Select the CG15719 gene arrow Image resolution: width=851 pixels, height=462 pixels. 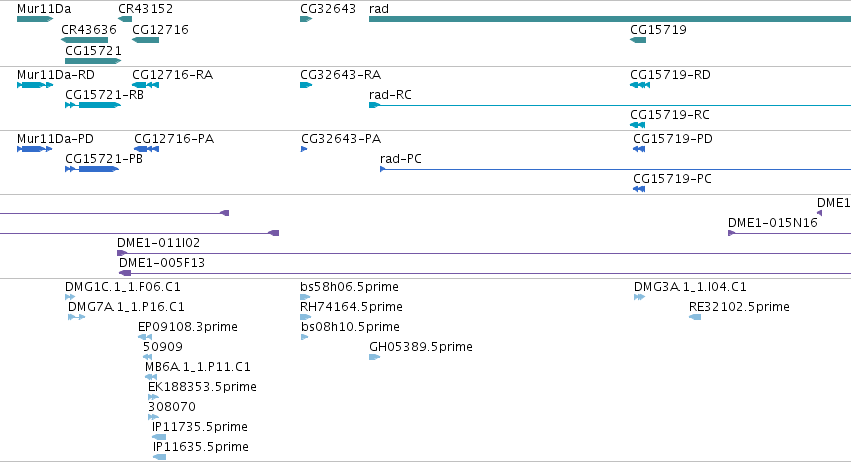tap(638, 40)
